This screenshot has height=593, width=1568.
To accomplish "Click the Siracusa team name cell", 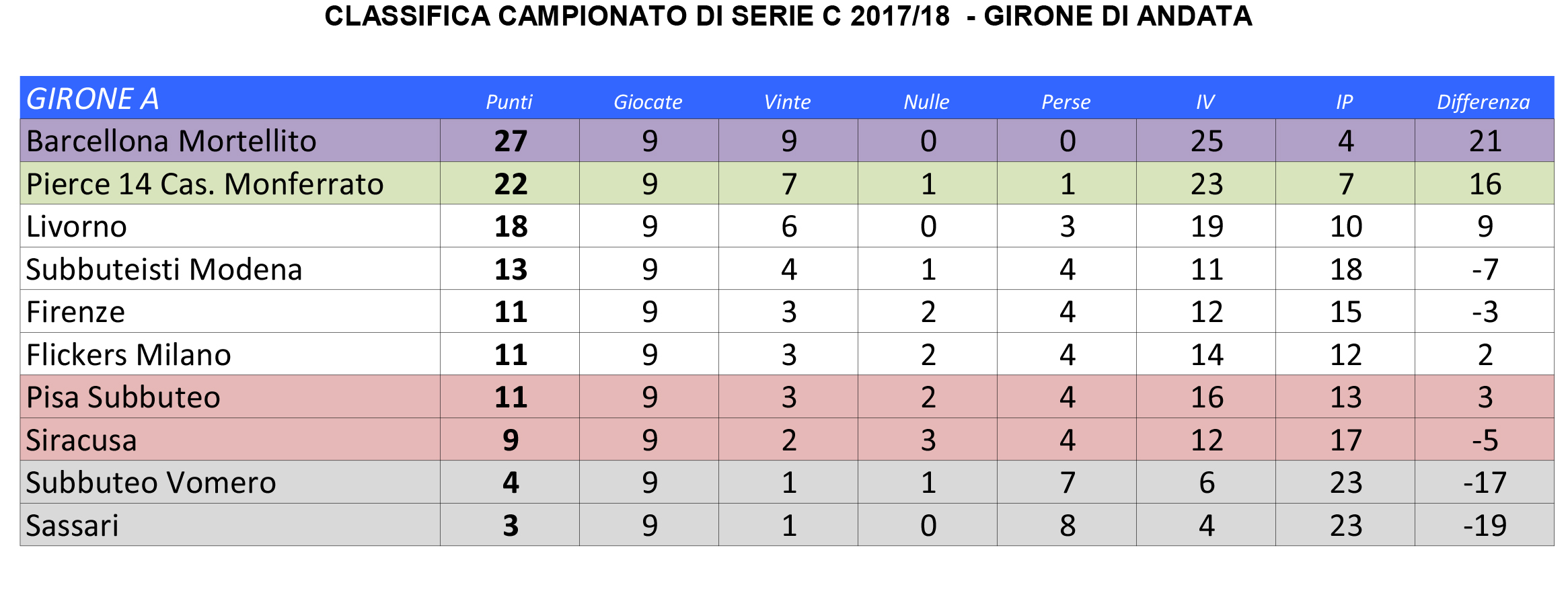I will click(x=81, y=440).
